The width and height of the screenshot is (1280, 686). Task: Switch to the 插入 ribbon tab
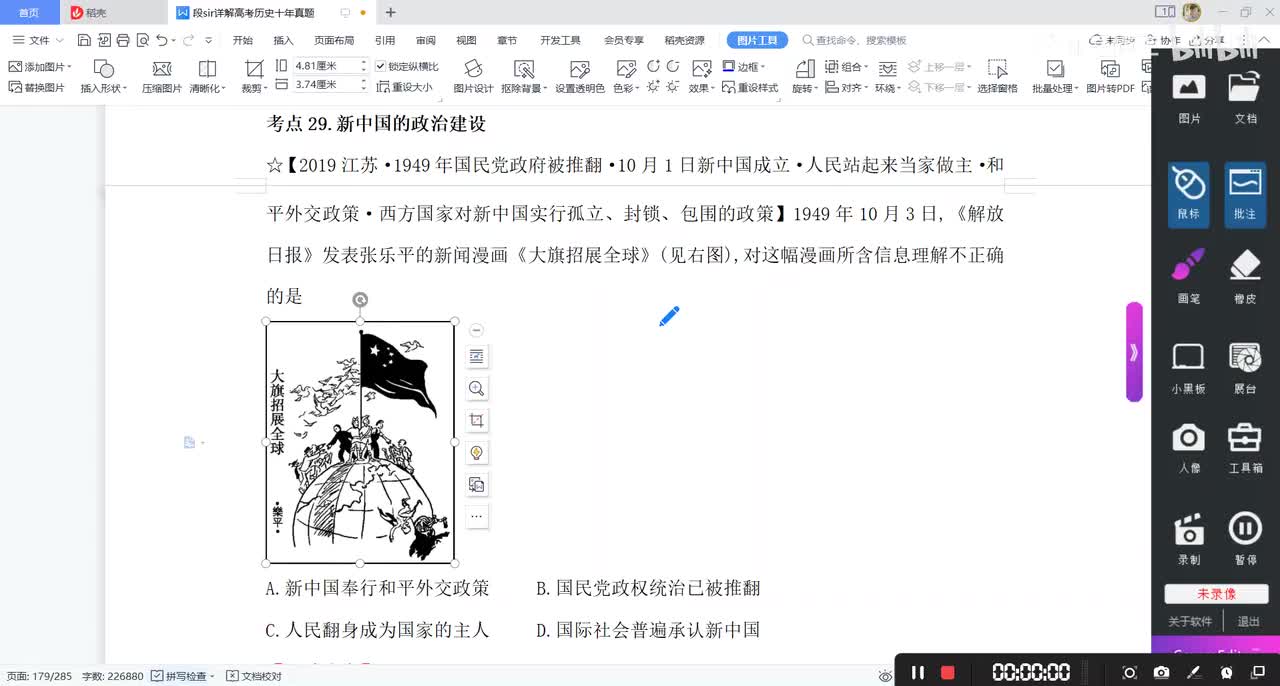pyautogui.click(x=284, y=40)
